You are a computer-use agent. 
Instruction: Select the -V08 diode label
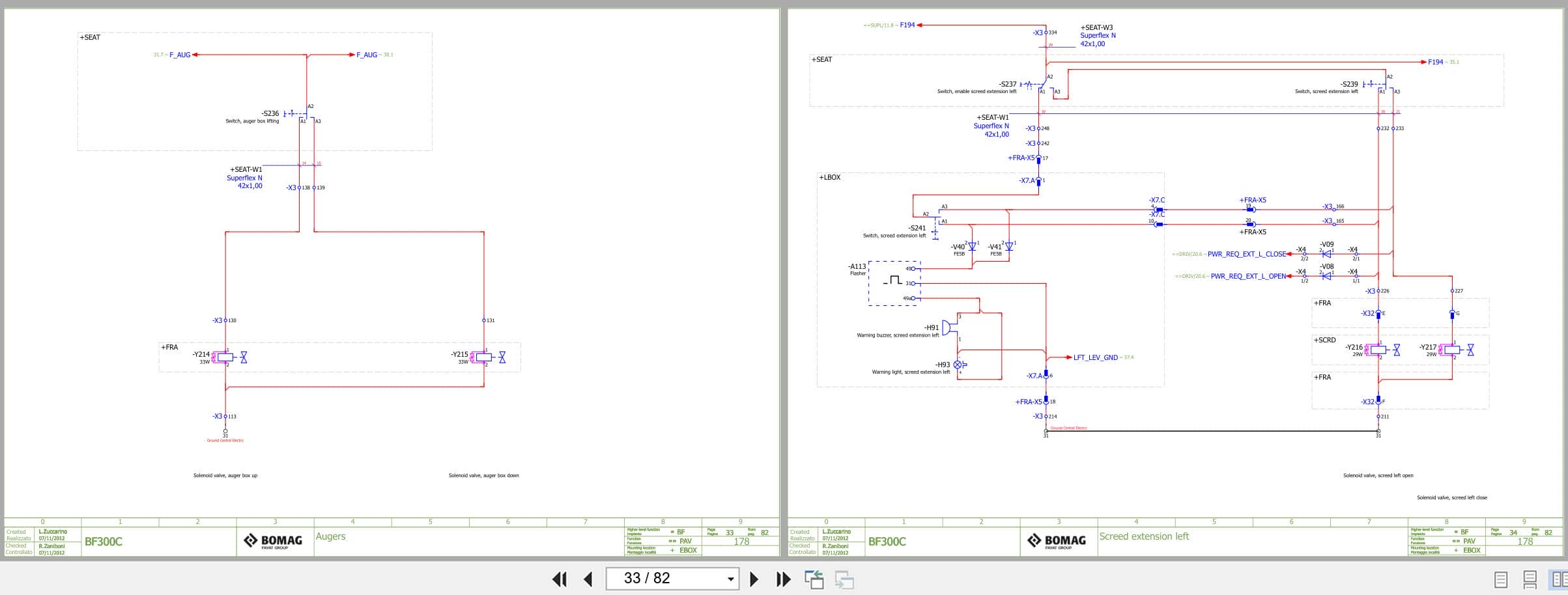pos(1326,266)
